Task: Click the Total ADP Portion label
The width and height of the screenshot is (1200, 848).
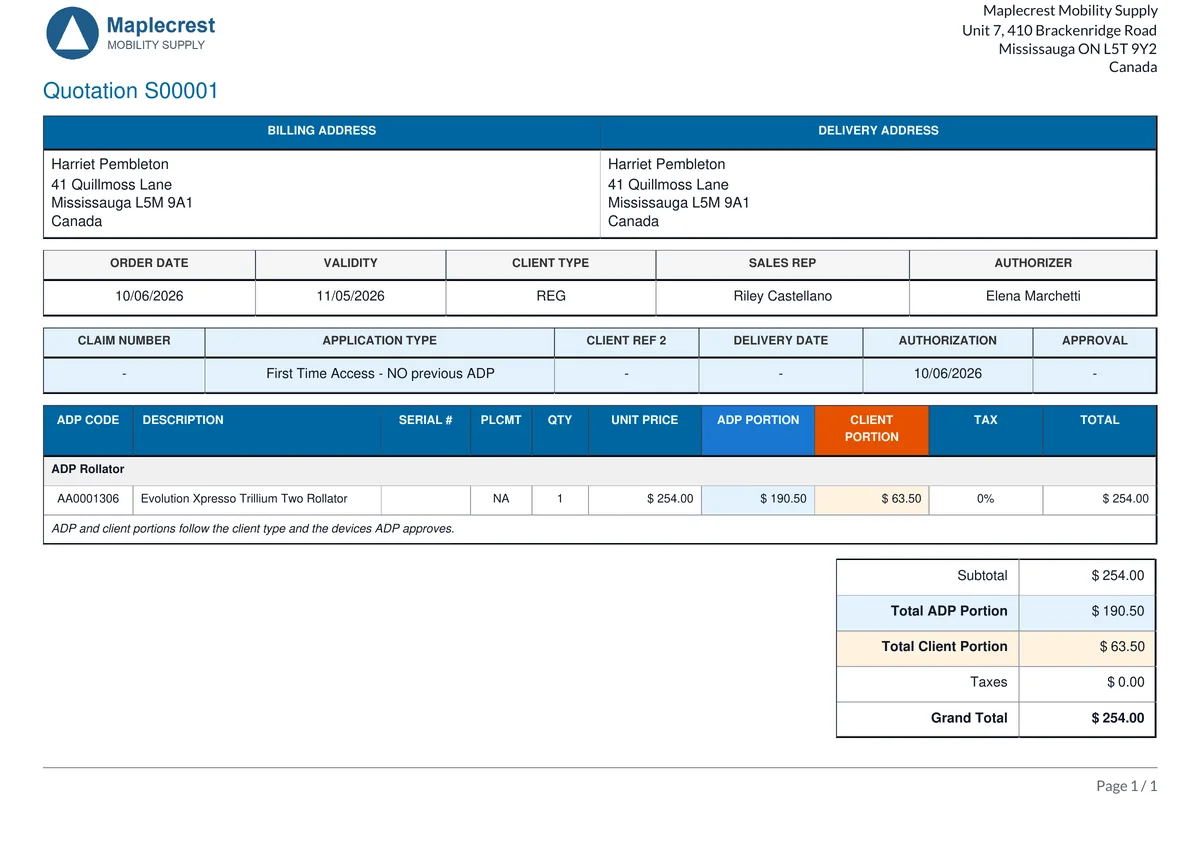Action: (949, 611)
